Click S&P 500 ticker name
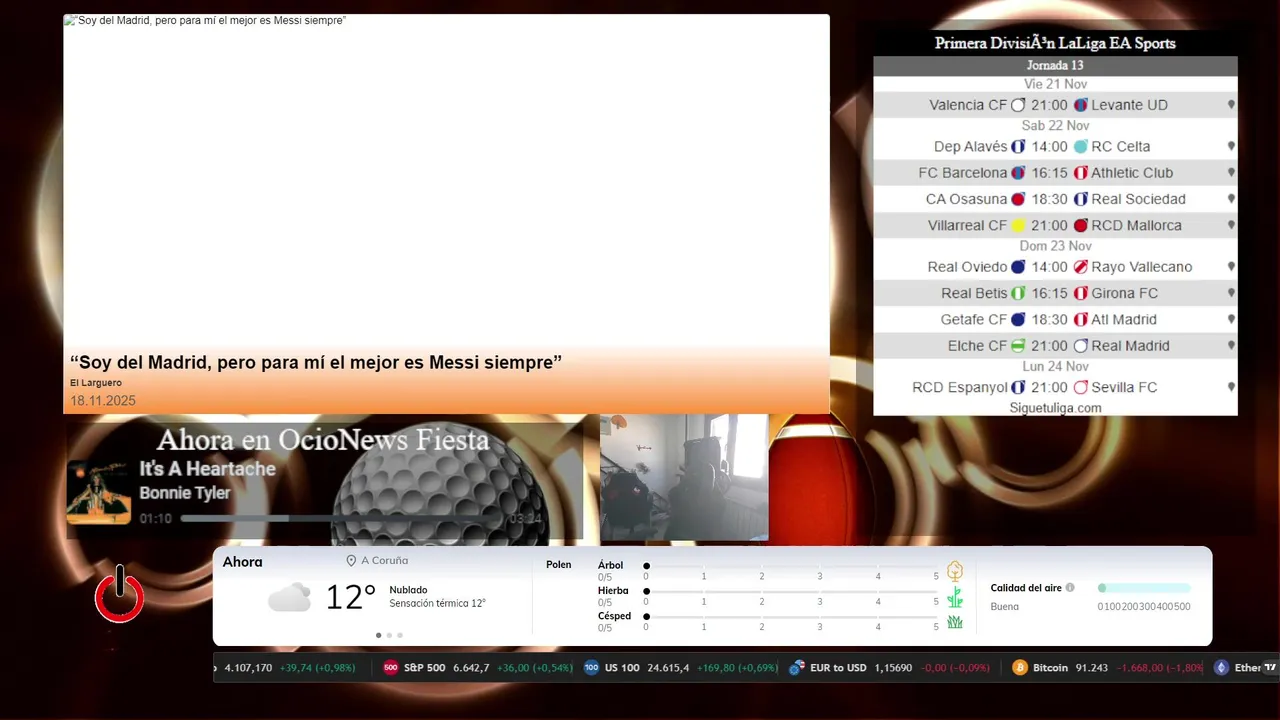This screenshot has width=1280, height=720. (x=425, y=668)
